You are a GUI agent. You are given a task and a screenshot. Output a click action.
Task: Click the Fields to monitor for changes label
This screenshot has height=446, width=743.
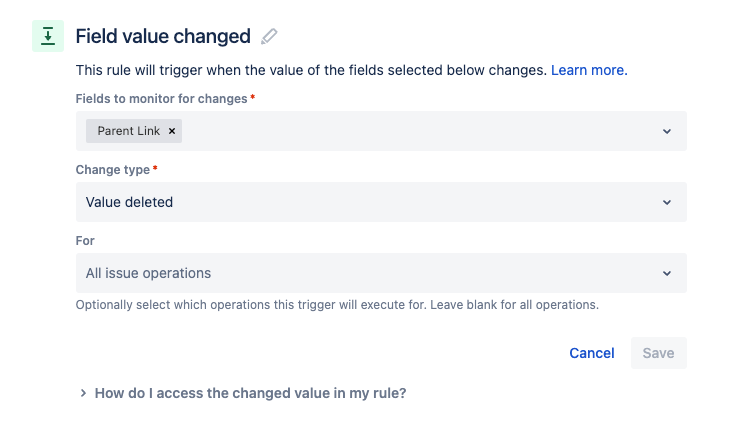(162, 99)
